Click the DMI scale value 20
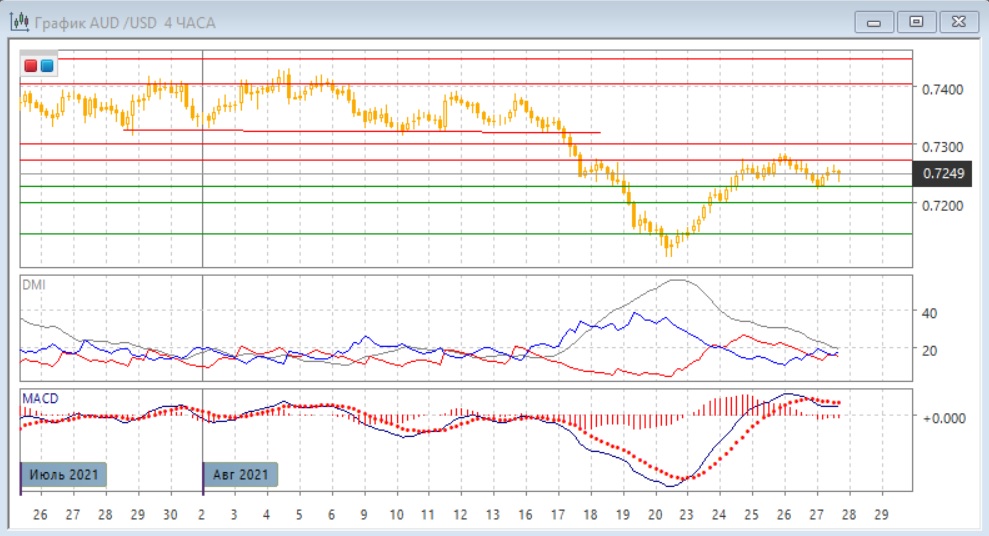 (929, 350)
